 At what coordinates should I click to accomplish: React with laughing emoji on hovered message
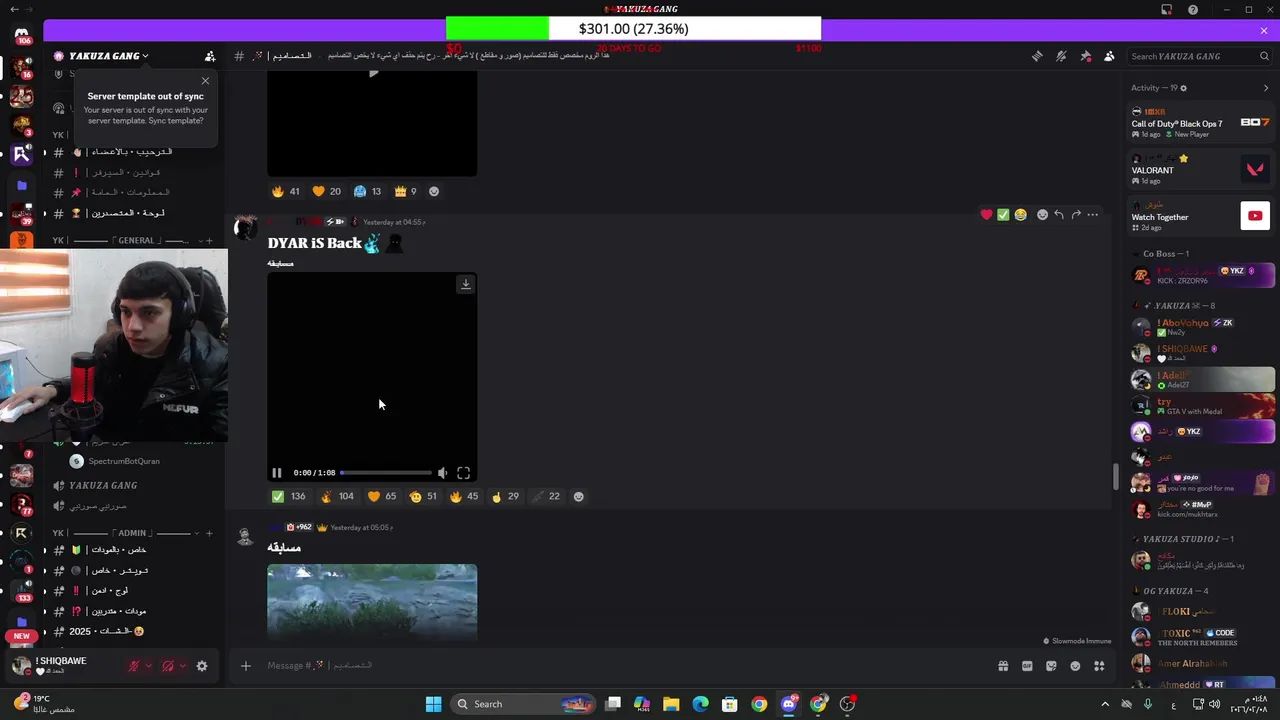point(1020,214)
